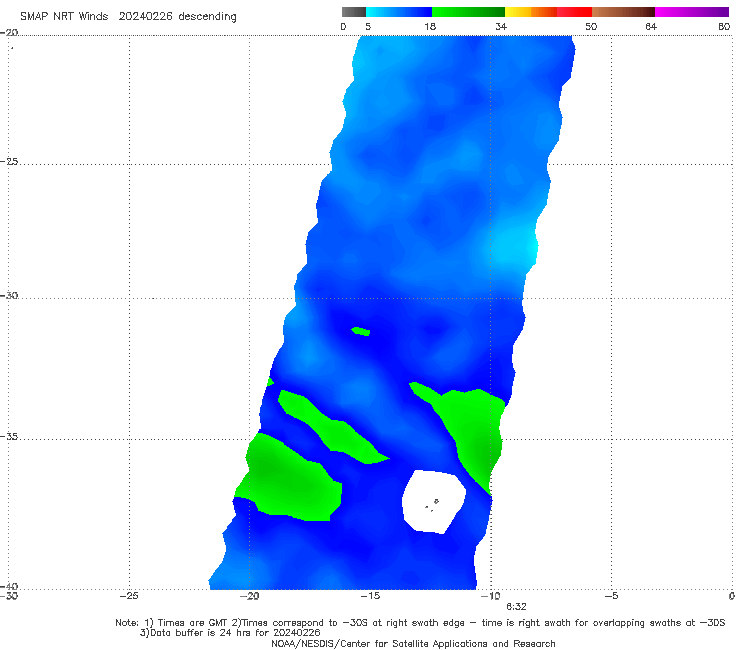
Task: Click the gray segment of the wind color bar
Action: point(354,12)
